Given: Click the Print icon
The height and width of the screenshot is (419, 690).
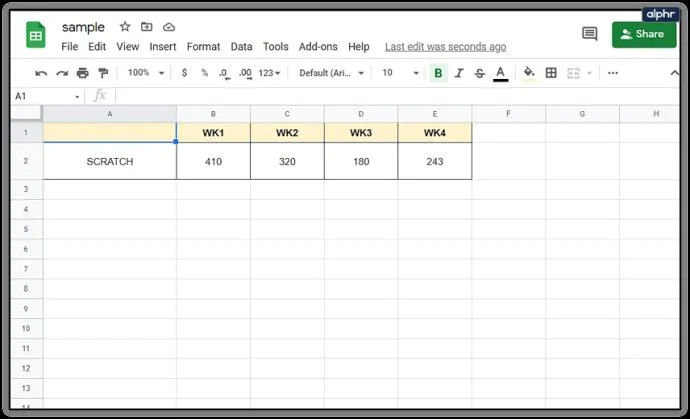Looking at the screenshot, I should [83, 73].
